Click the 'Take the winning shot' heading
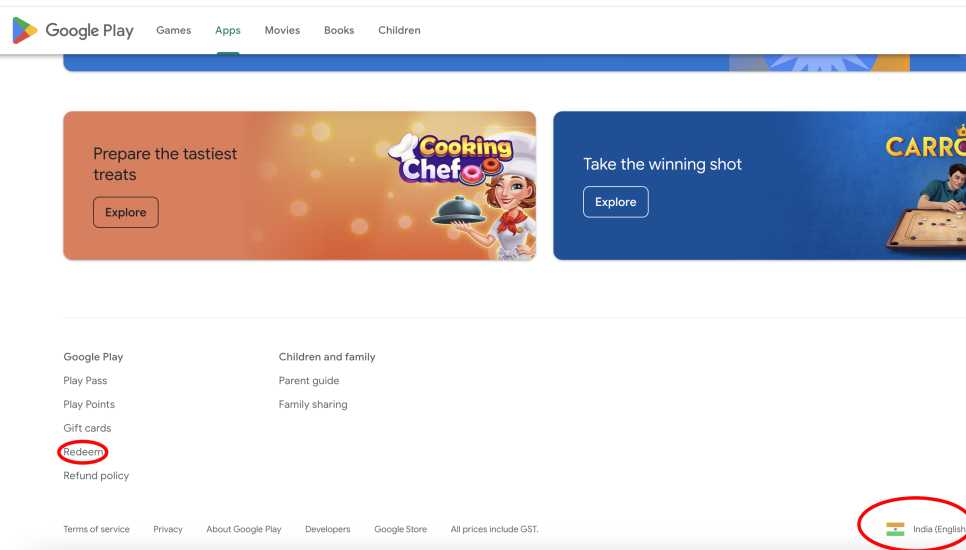 click(662, 164)
